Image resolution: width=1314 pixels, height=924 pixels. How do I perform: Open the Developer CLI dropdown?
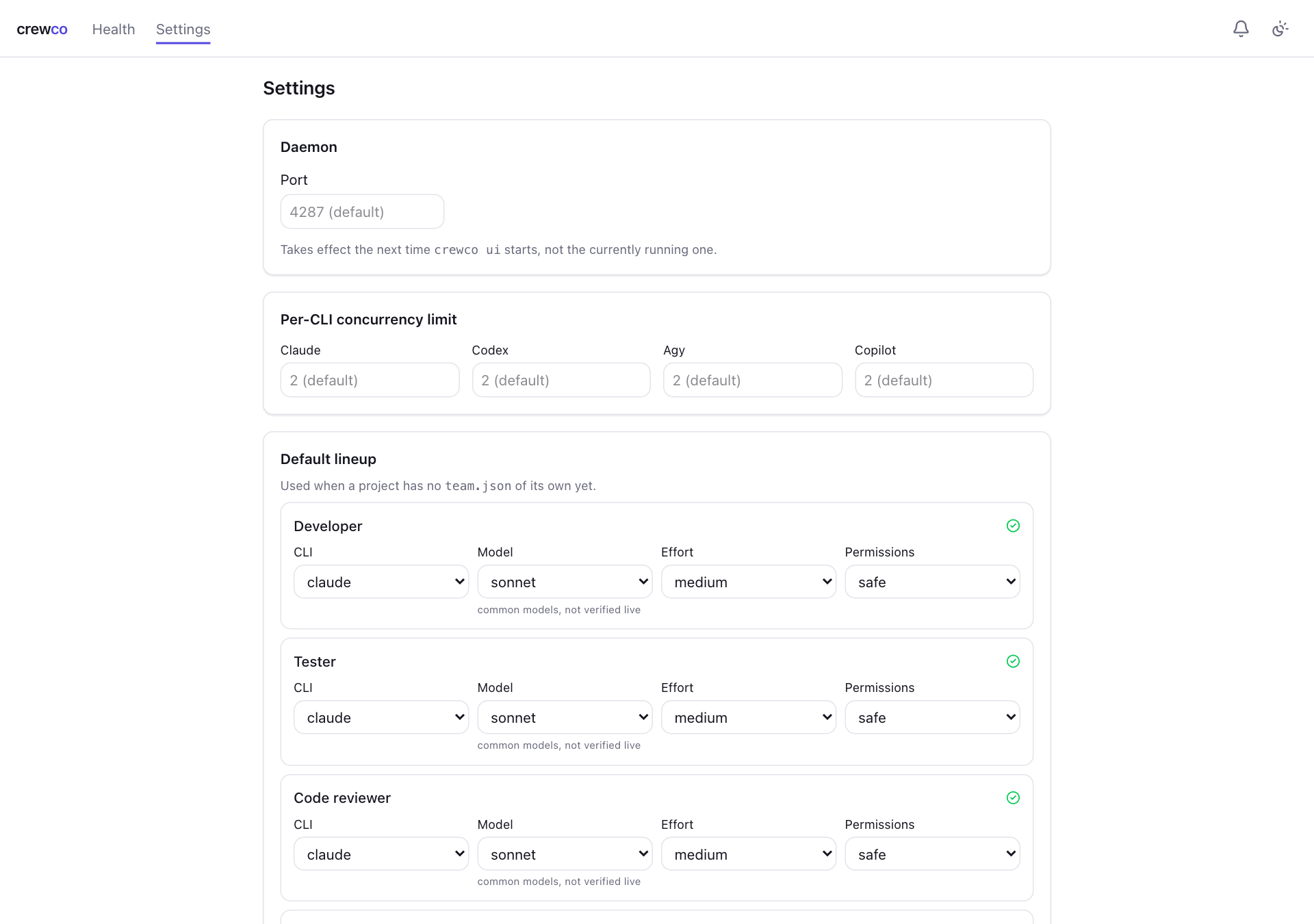click(381, 582)
